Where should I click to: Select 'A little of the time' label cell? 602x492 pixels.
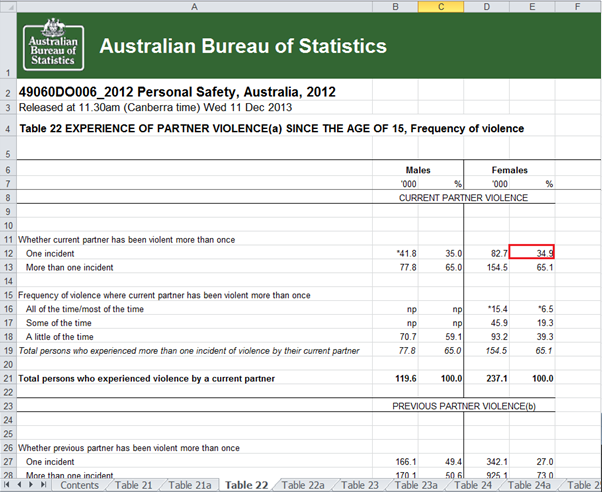coord(194,337)
